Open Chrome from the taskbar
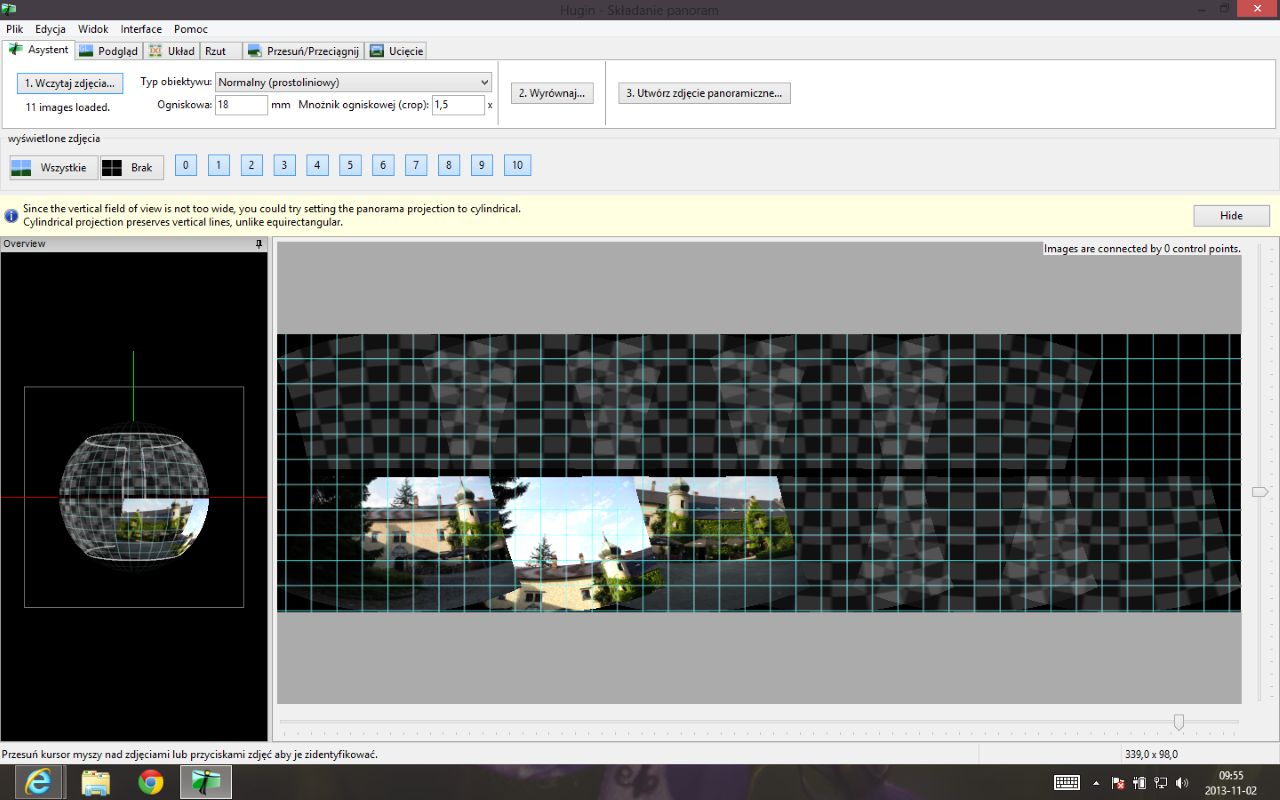This screenshot has height=800, width=1280. coord(151,782)
